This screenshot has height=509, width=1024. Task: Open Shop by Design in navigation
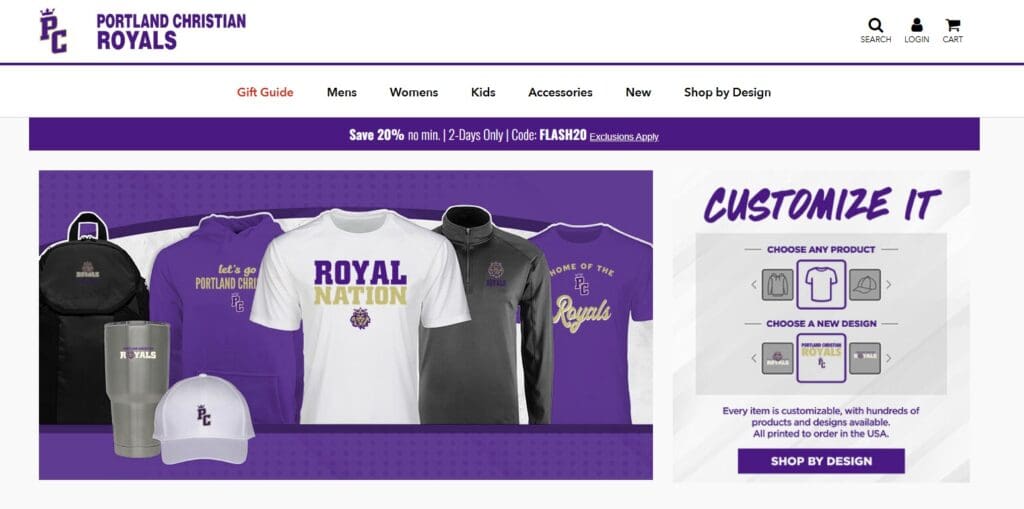(727, 92)
